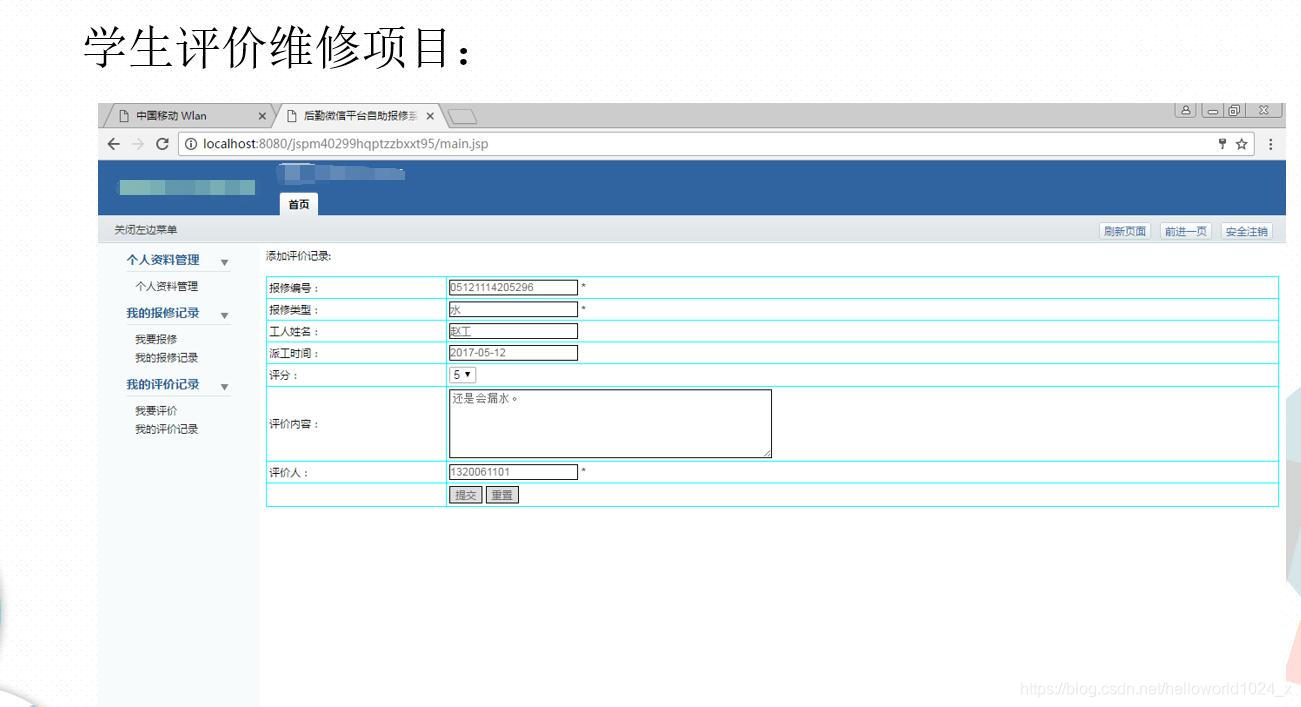Reload the page with refresh icon
This screenshot has width=1301, height=707.
162,144
